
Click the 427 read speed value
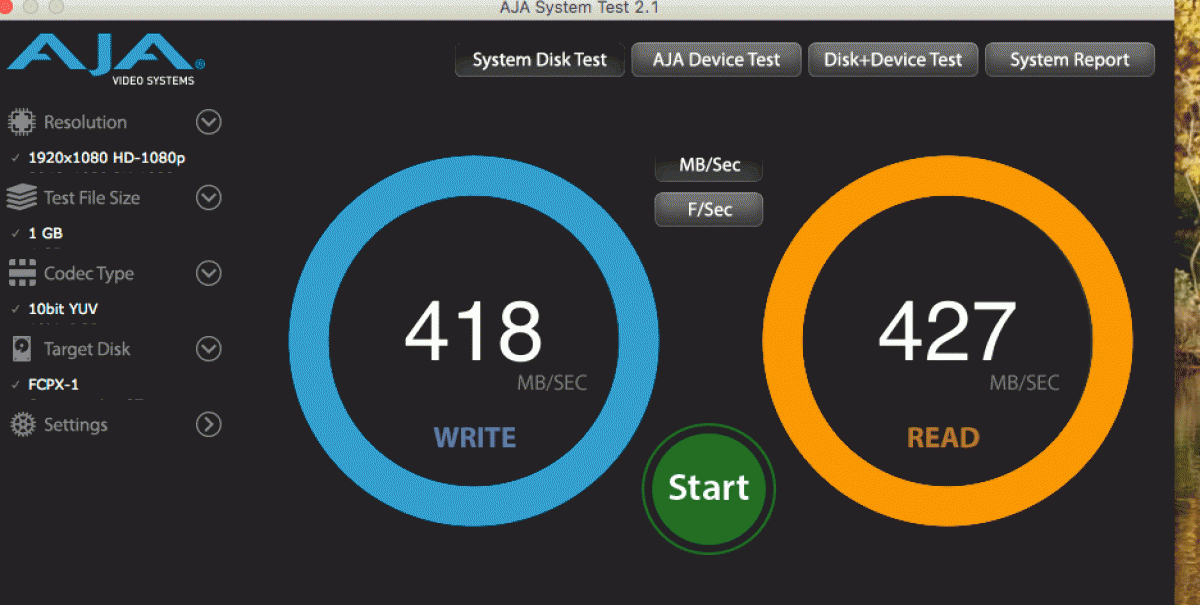pos(947,331)
